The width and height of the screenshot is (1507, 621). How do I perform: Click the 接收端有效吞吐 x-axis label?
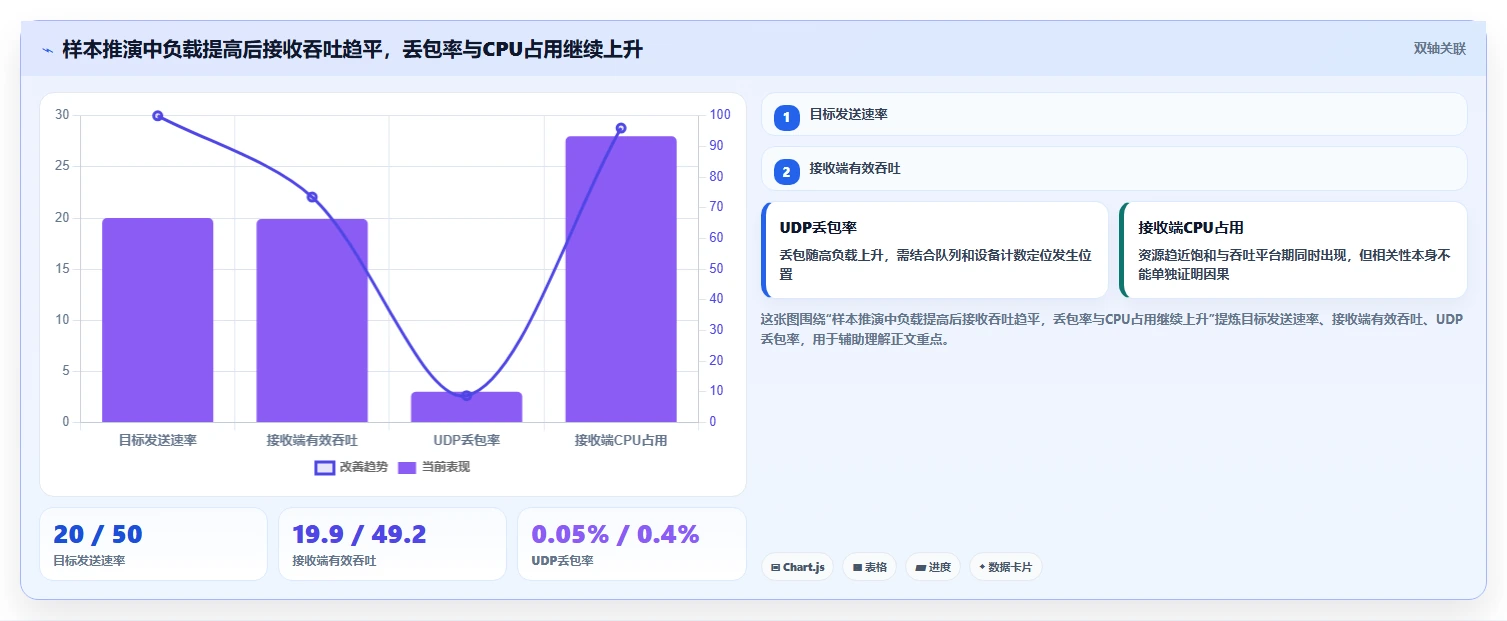[312, 440]
